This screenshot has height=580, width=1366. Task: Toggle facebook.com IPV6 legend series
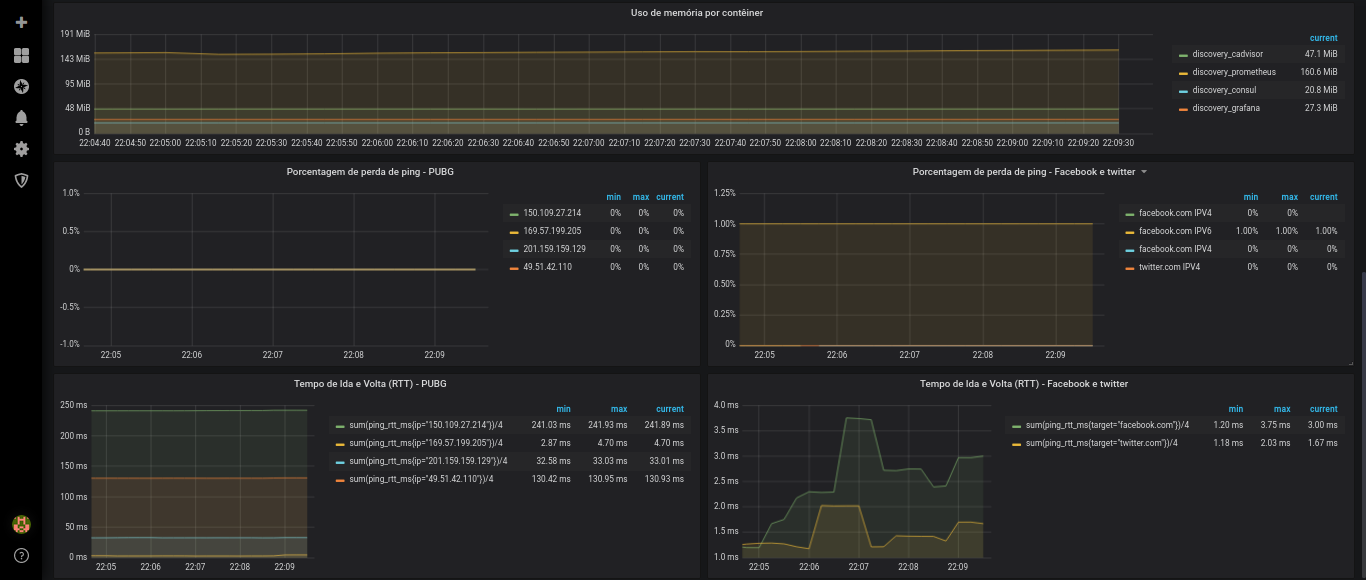pos(1175,231)
